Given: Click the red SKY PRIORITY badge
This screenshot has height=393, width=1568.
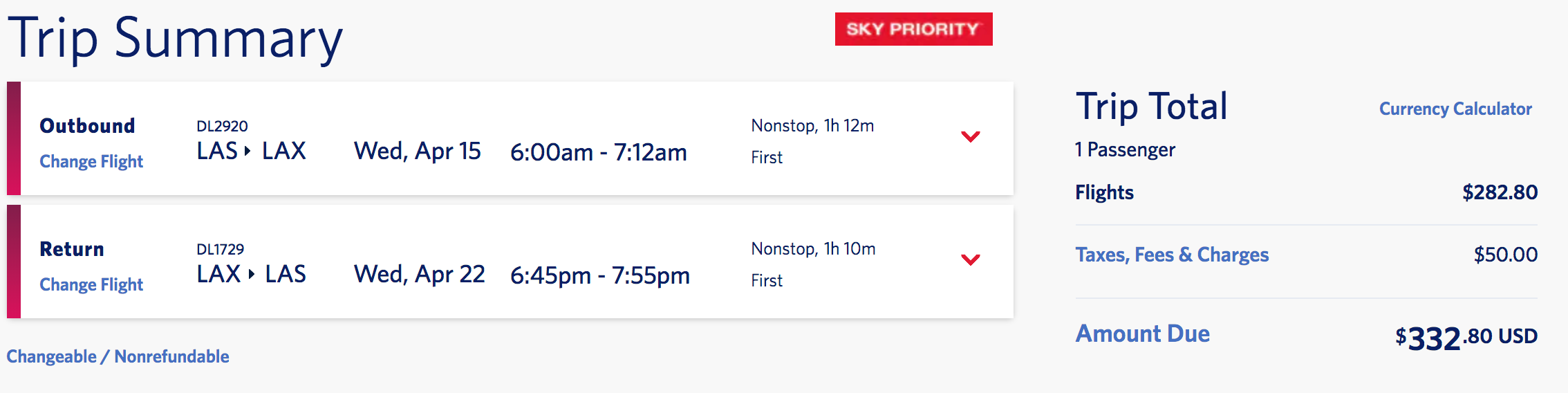Looking at the screenshot, I should point(913,29).
